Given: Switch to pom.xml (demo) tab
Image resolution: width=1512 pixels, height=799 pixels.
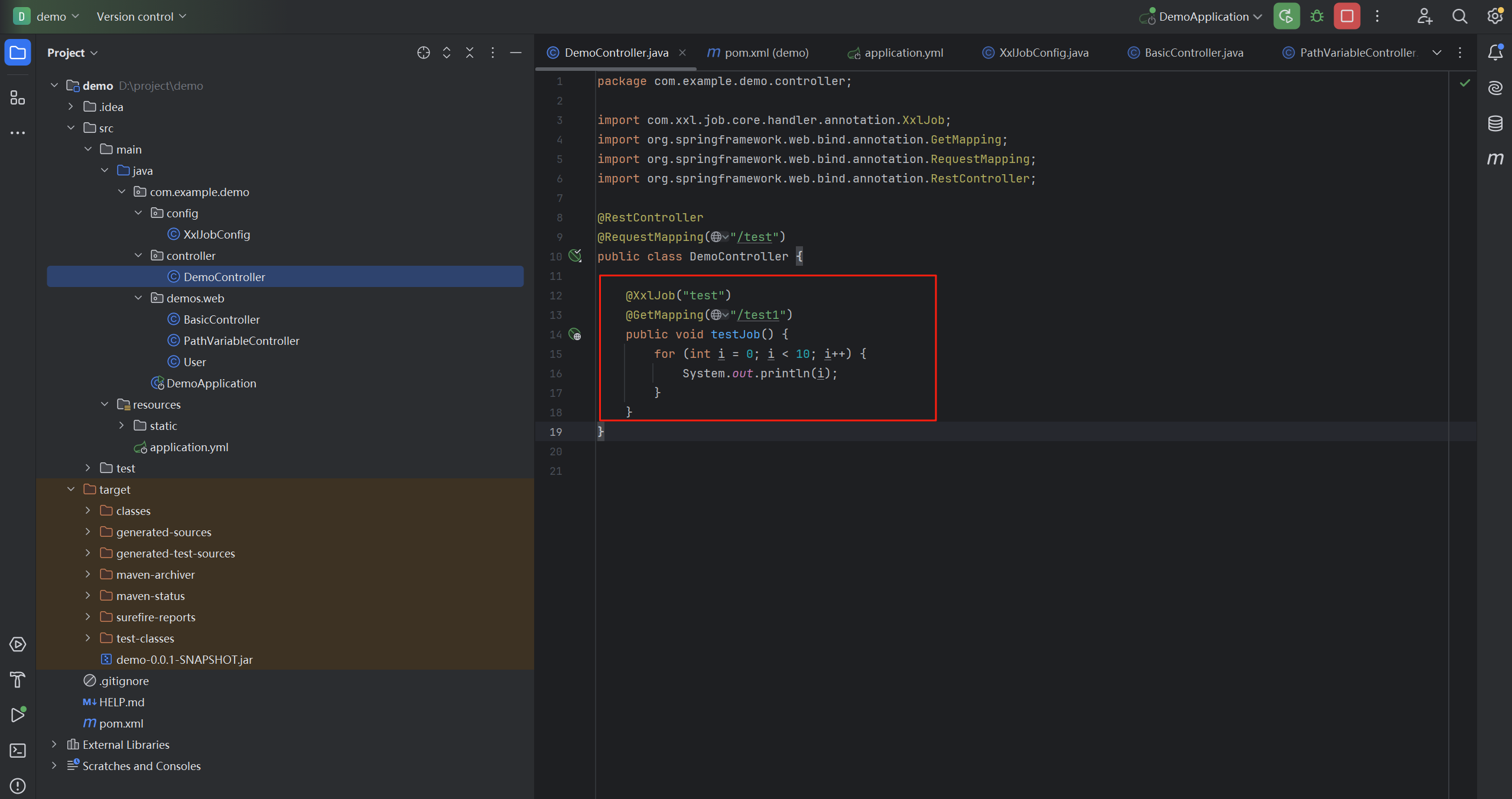Looking at the screenshot, I should (758, 53).
